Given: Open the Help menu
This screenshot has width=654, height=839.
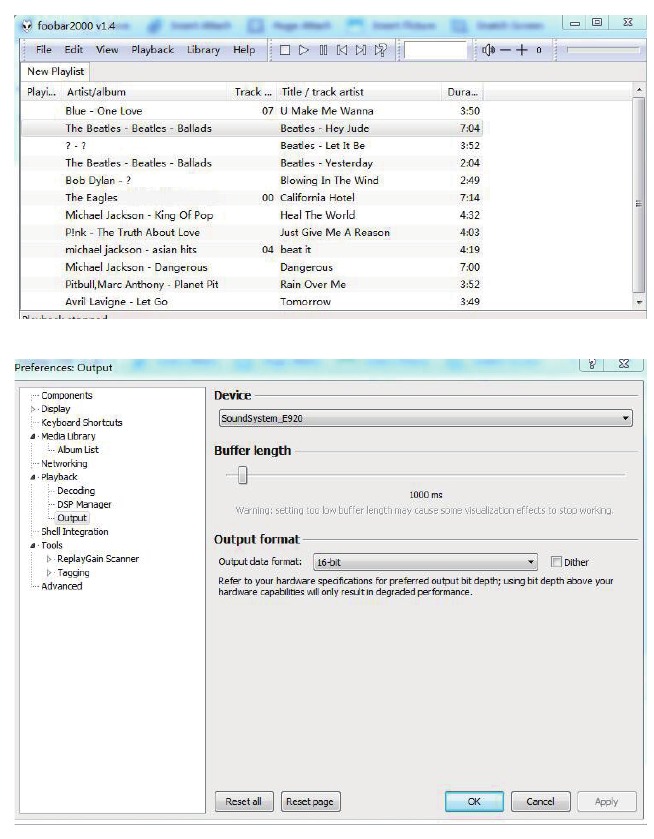Looking at the screenshot, I should [x=244, y=50].
